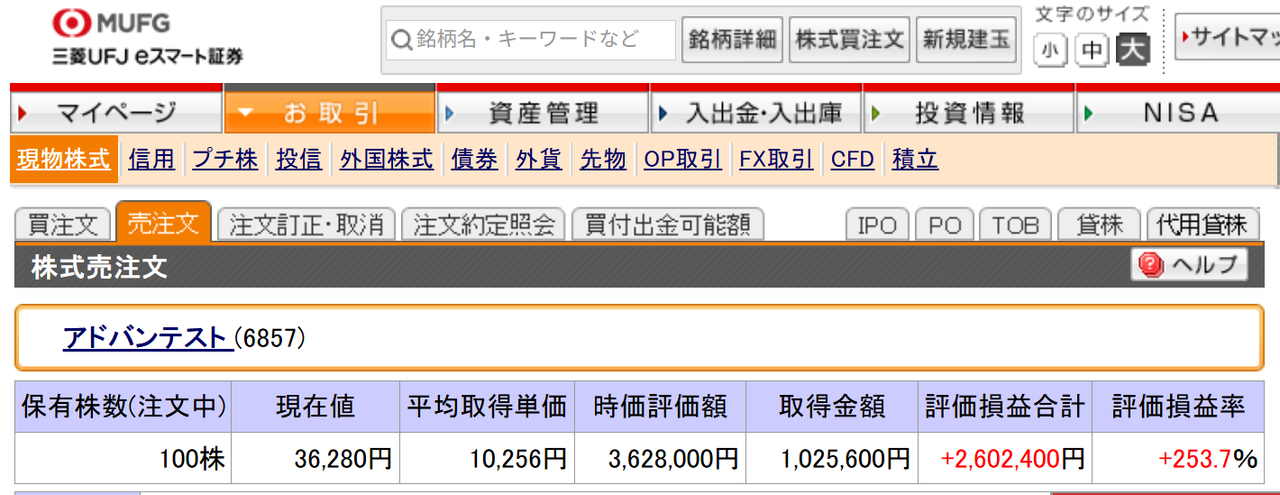The width and height of the screenshot is (1280, 495).
Task: Open the 資産管理 menu
Action: click(543, 113)
